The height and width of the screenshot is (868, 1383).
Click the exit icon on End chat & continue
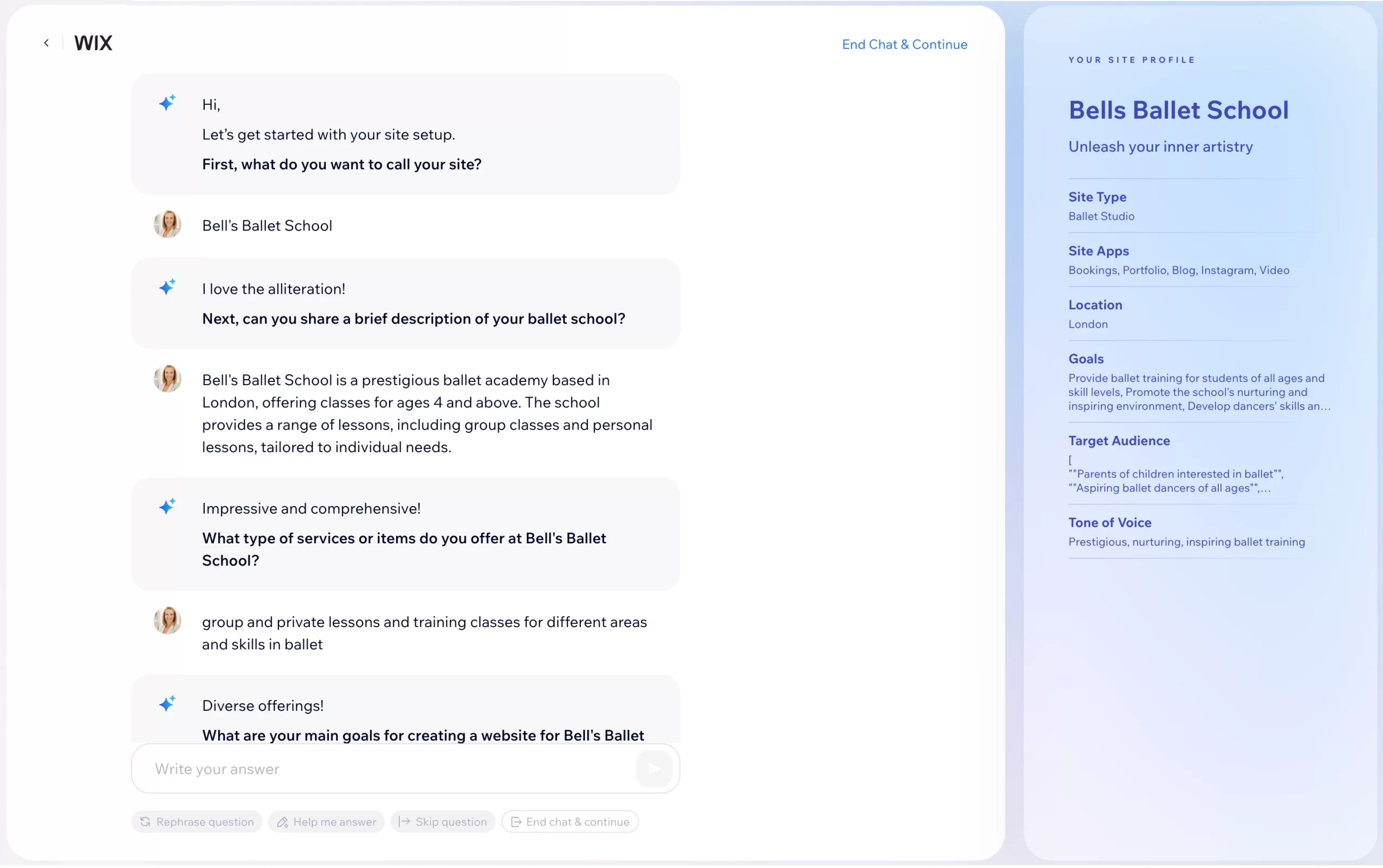click(516, 821)
